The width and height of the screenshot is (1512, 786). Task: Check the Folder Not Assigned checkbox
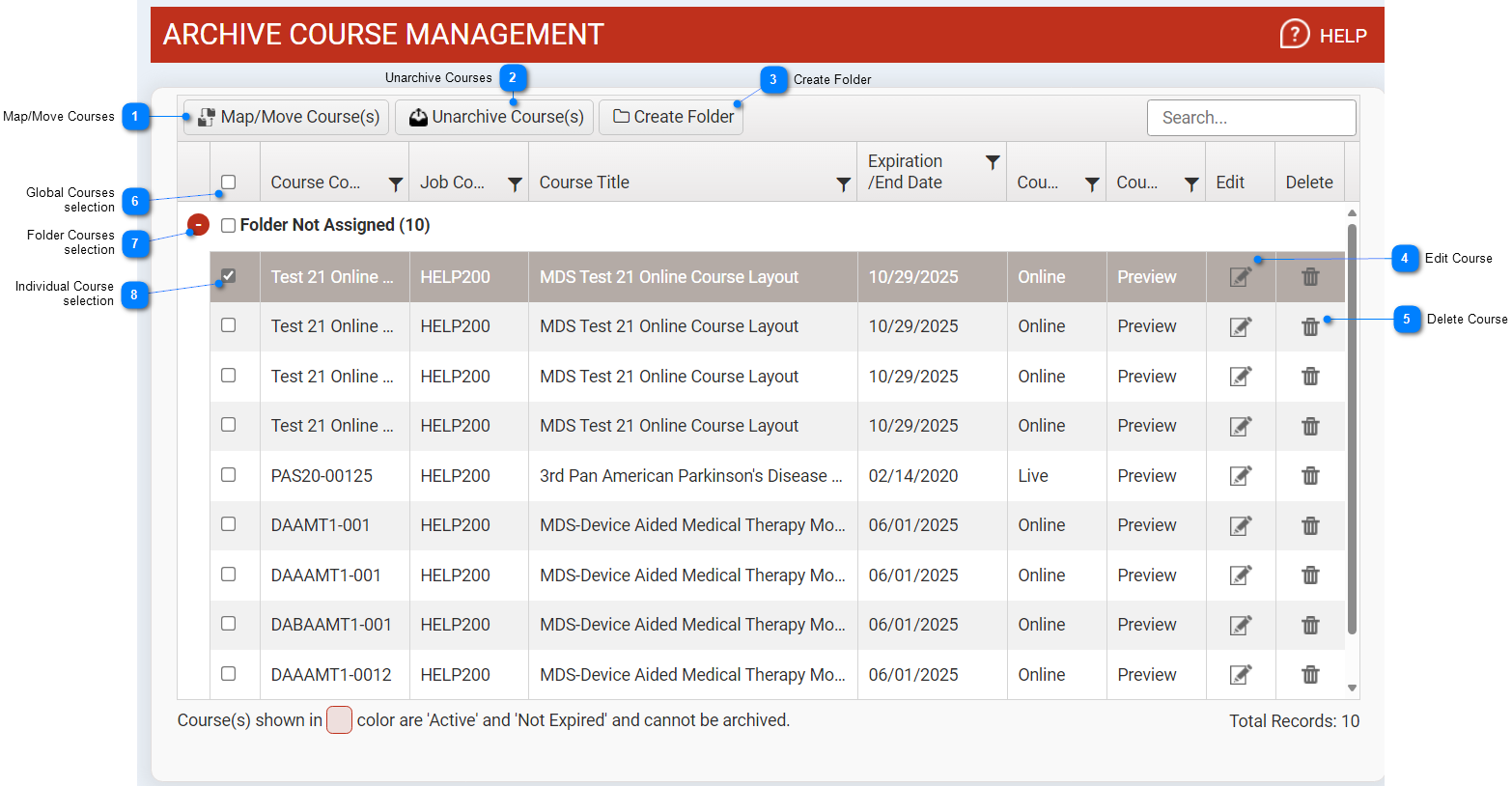click(228, 225)
